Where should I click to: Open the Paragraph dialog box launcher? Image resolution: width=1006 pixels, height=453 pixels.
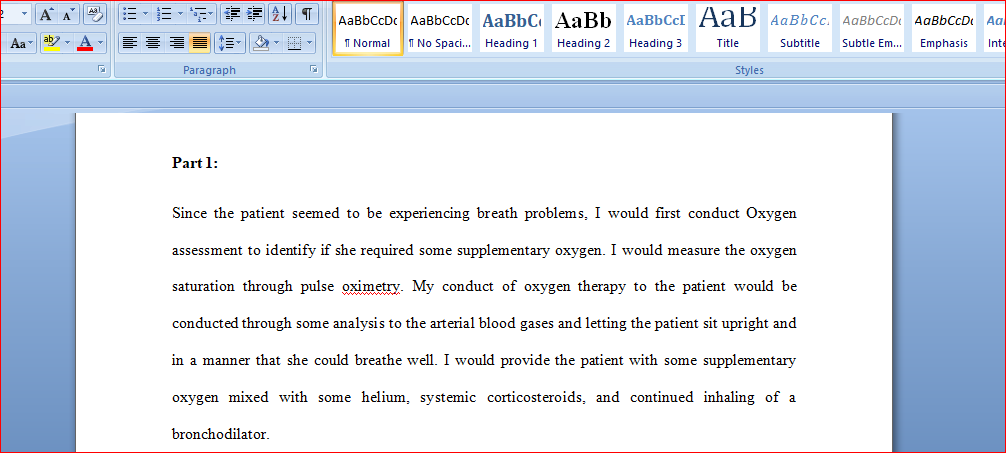click(x=314, y=69)
